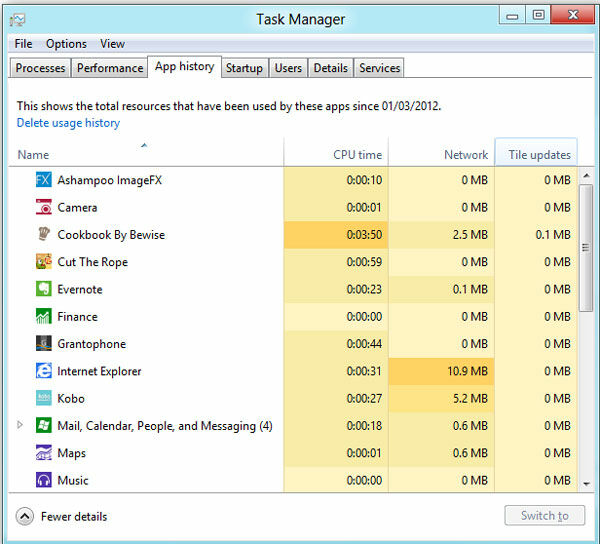
Task: Click the 10.9 MB network cell
Action: [x=441, y=371]
